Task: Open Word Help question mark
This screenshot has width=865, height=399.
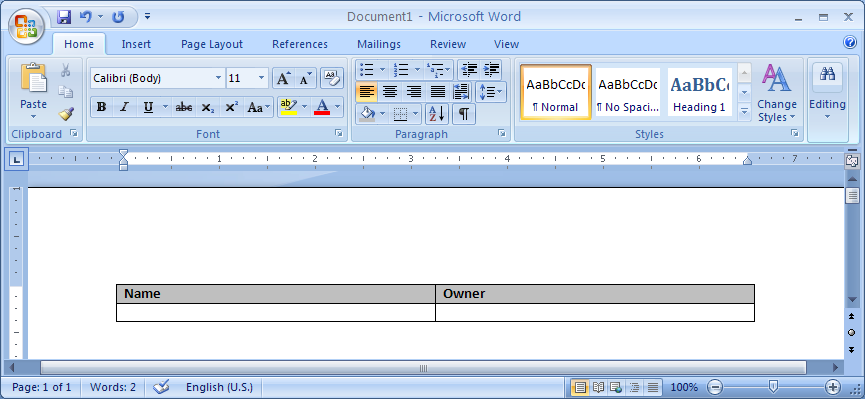Action: coord(850,42)
